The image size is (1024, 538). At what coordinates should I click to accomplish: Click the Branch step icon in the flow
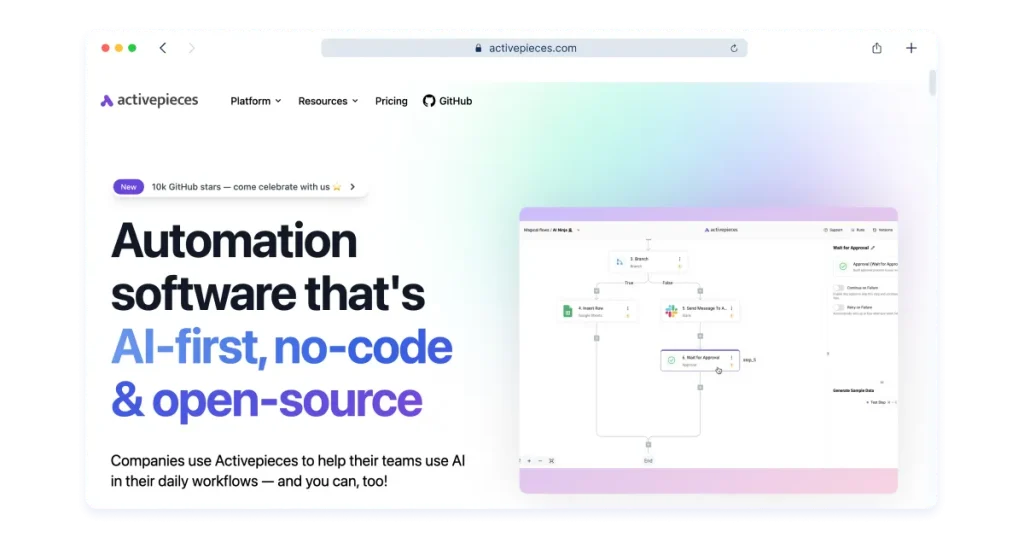[619, 262]
